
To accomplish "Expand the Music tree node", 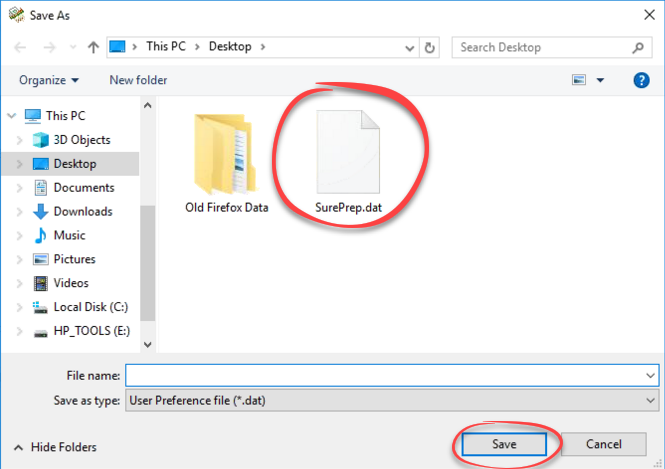I will click(20, 235).
